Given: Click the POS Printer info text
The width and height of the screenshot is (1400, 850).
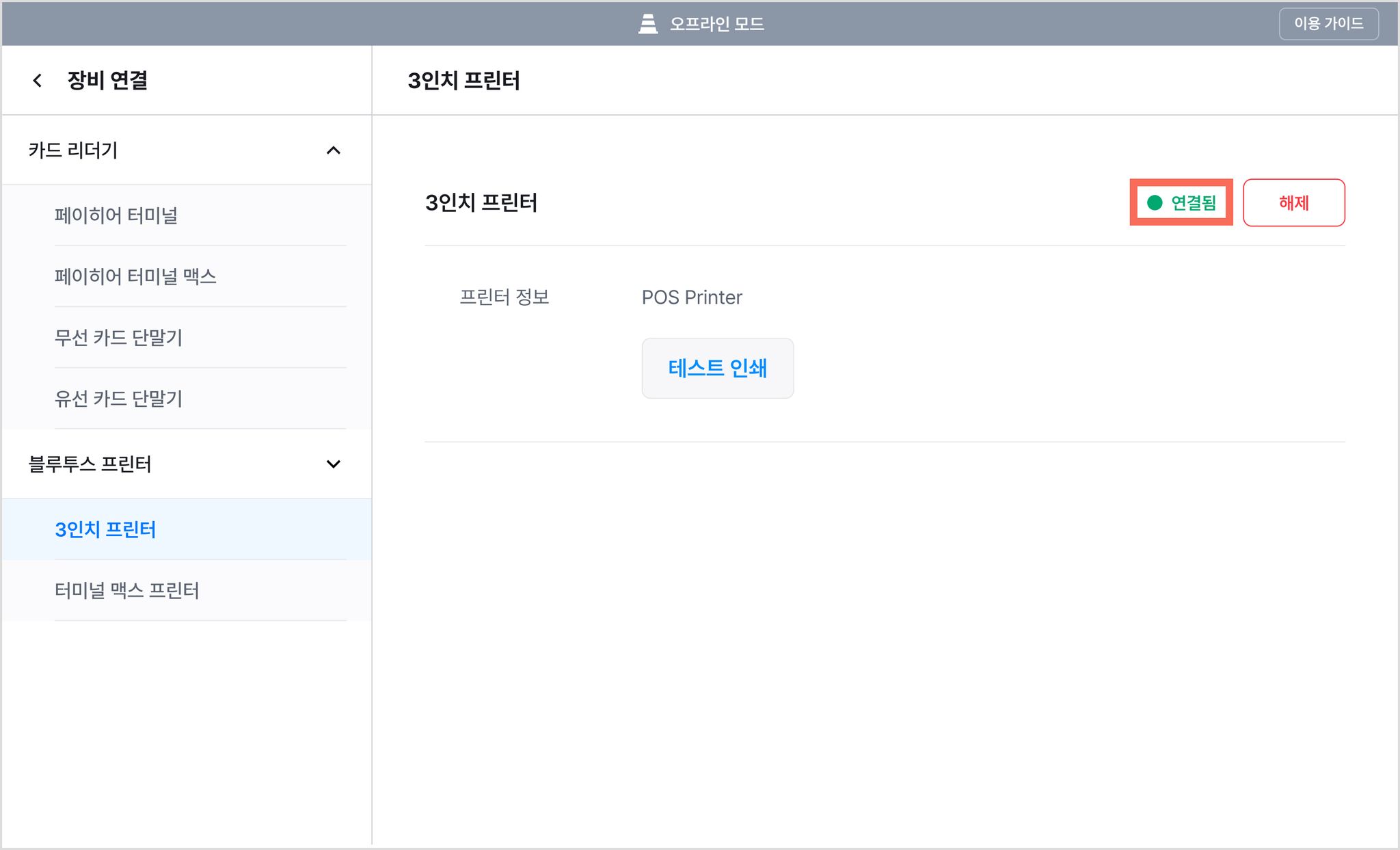Looking at the screenshot, I should (692, 297).
